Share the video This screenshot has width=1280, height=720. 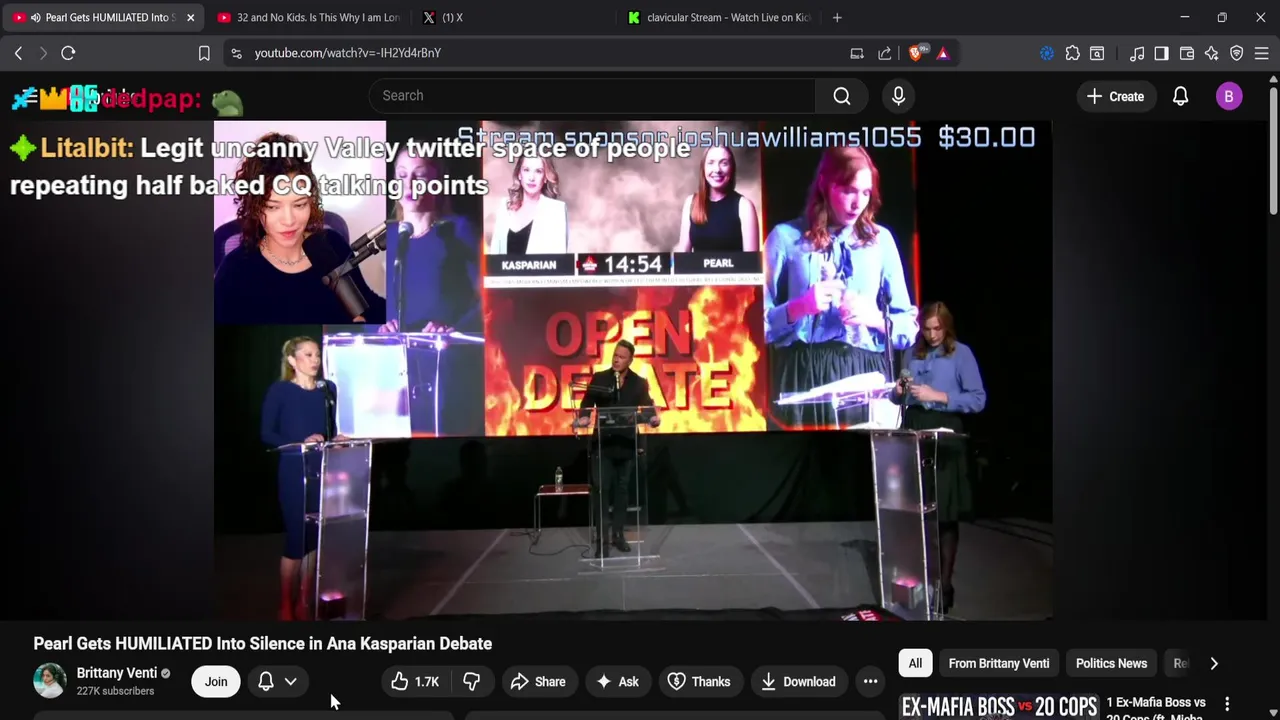point(538,682)
